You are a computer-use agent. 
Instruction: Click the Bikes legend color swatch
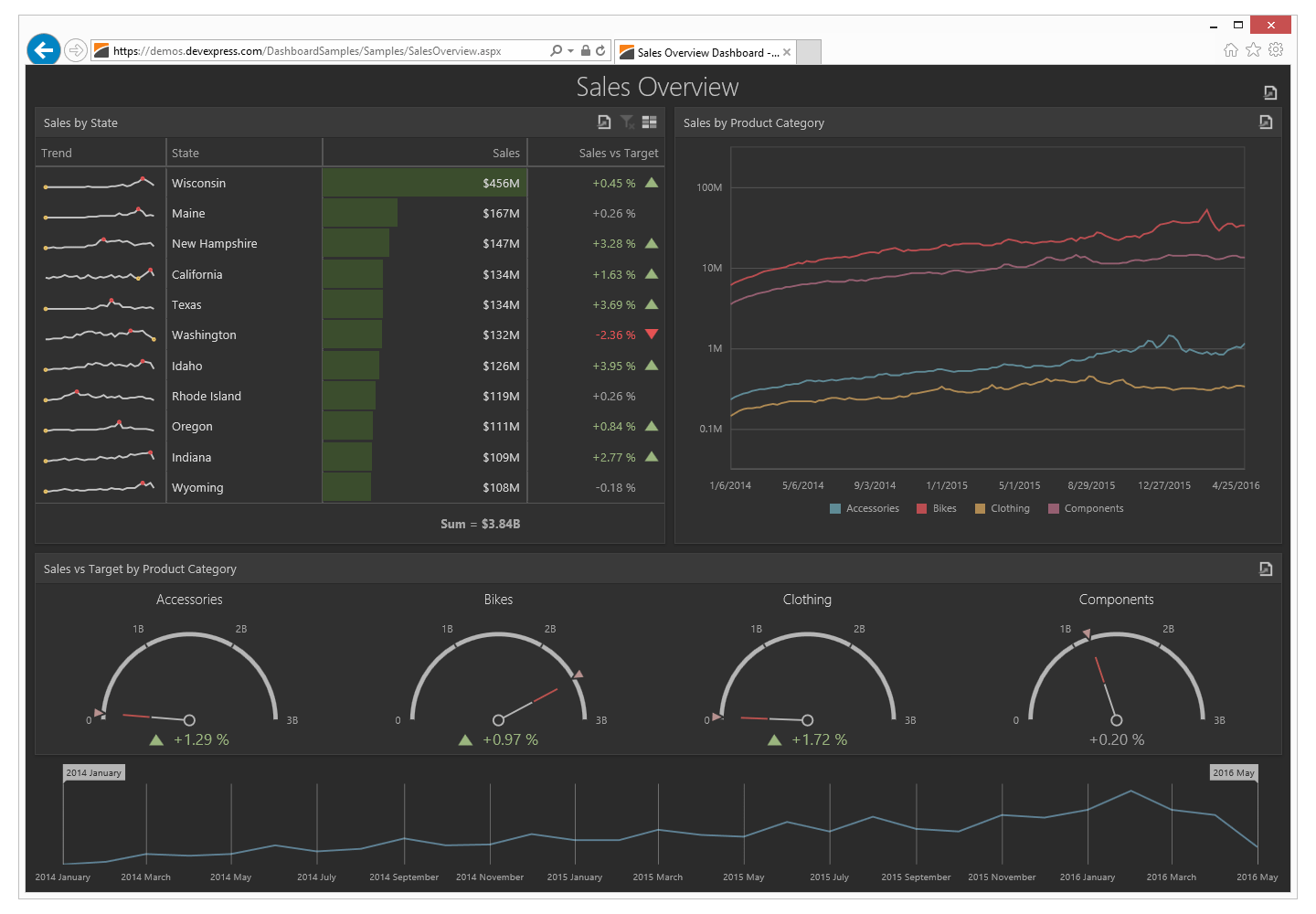click(x=922, y=509)
